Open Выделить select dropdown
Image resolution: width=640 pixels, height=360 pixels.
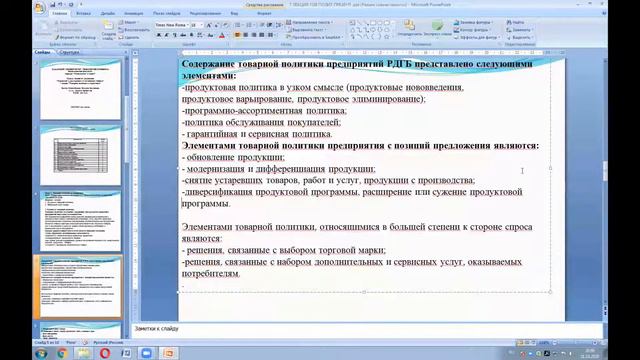point(520,37)
